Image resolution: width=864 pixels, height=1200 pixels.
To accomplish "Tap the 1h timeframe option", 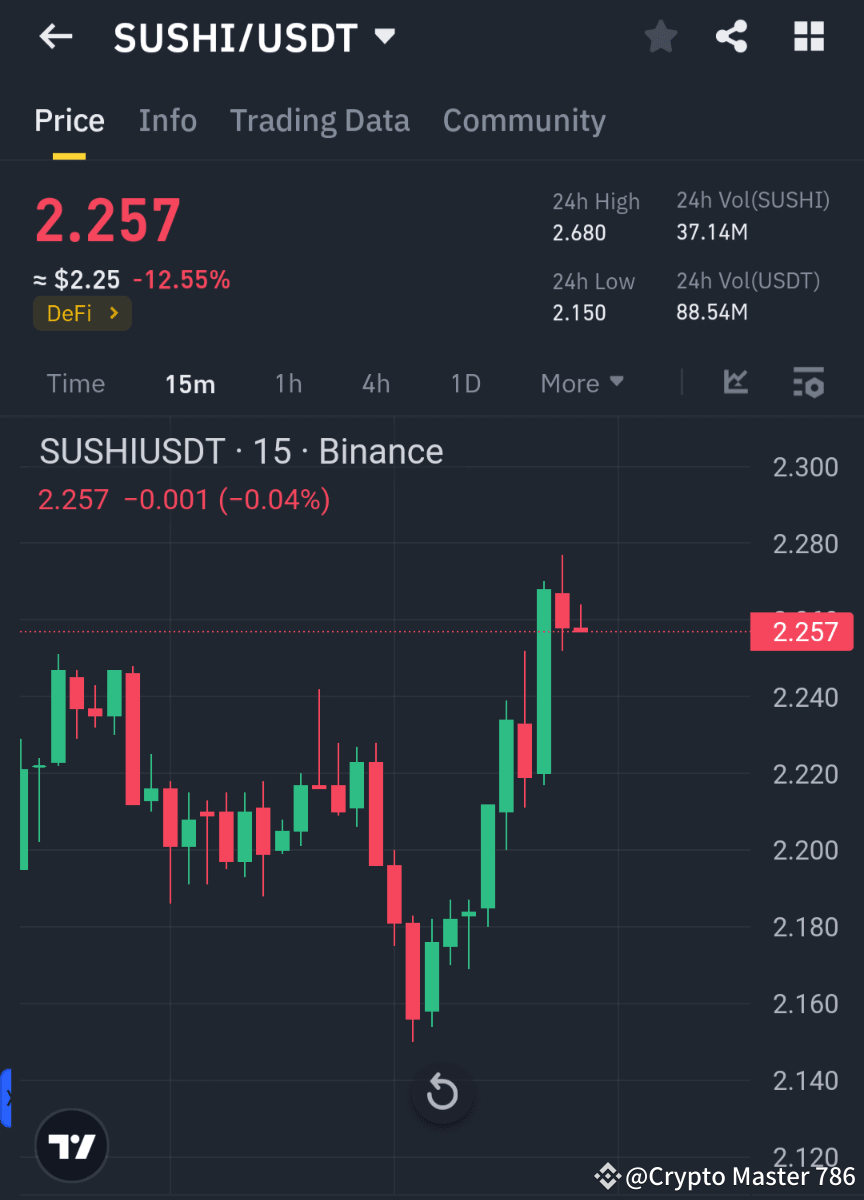I will (288, 383).
